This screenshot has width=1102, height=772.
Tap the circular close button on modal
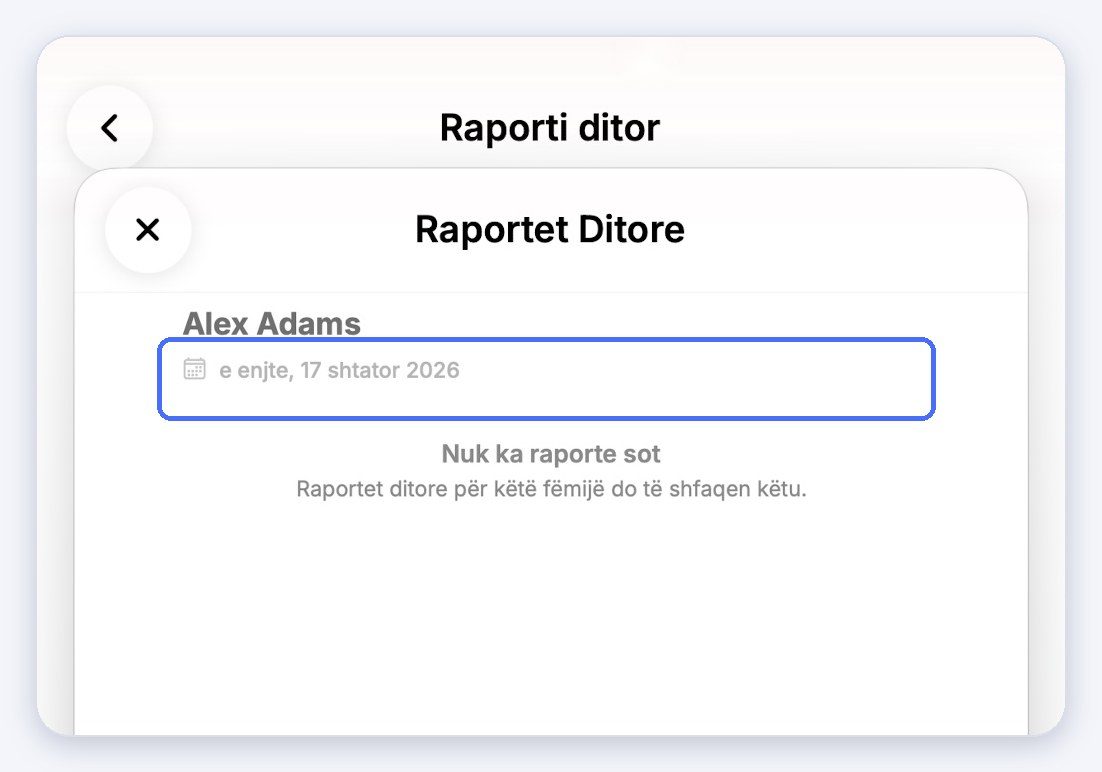coord(148,230)
